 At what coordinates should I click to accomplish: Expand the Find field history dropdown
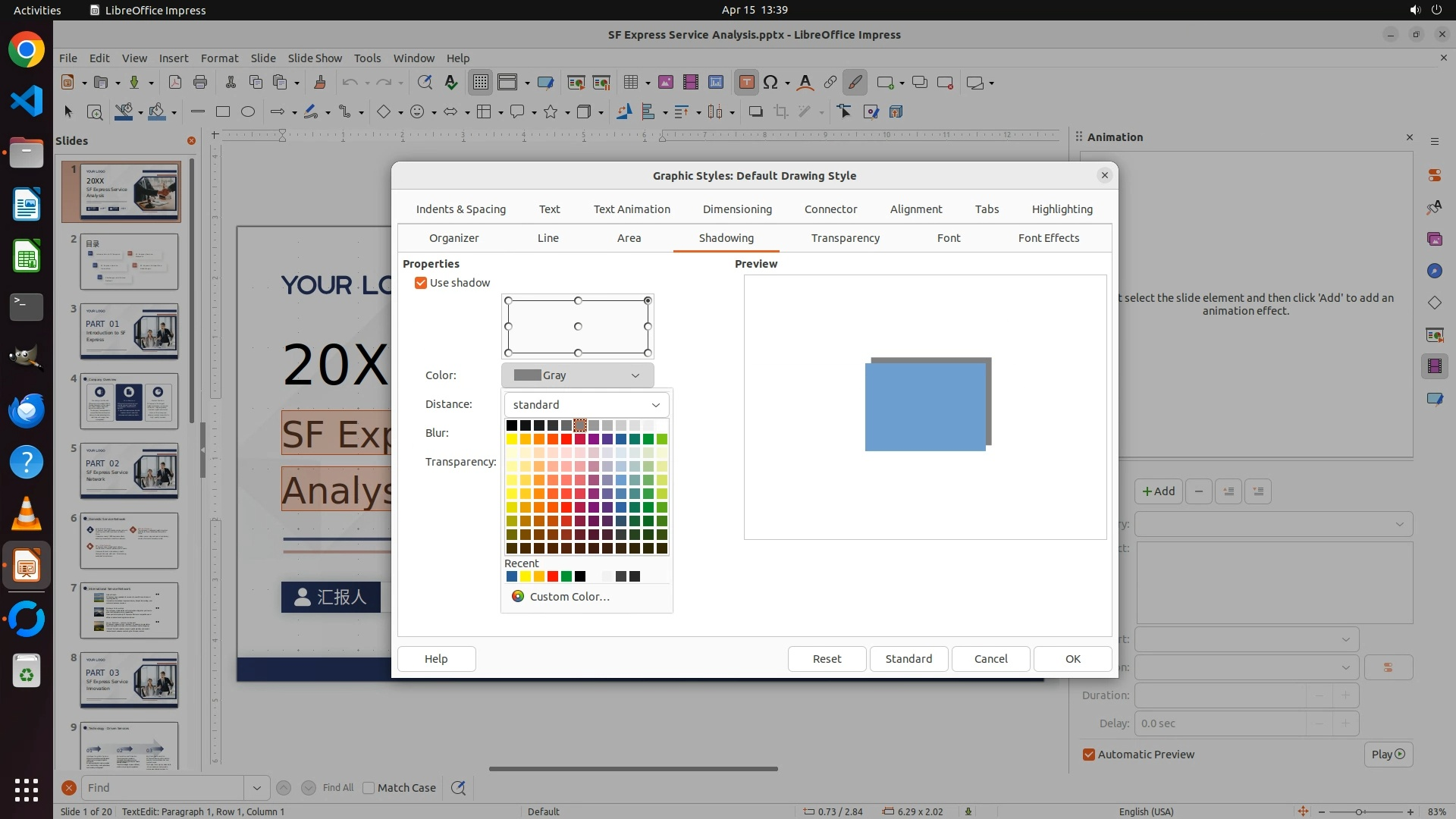click(x=256, y=788)
